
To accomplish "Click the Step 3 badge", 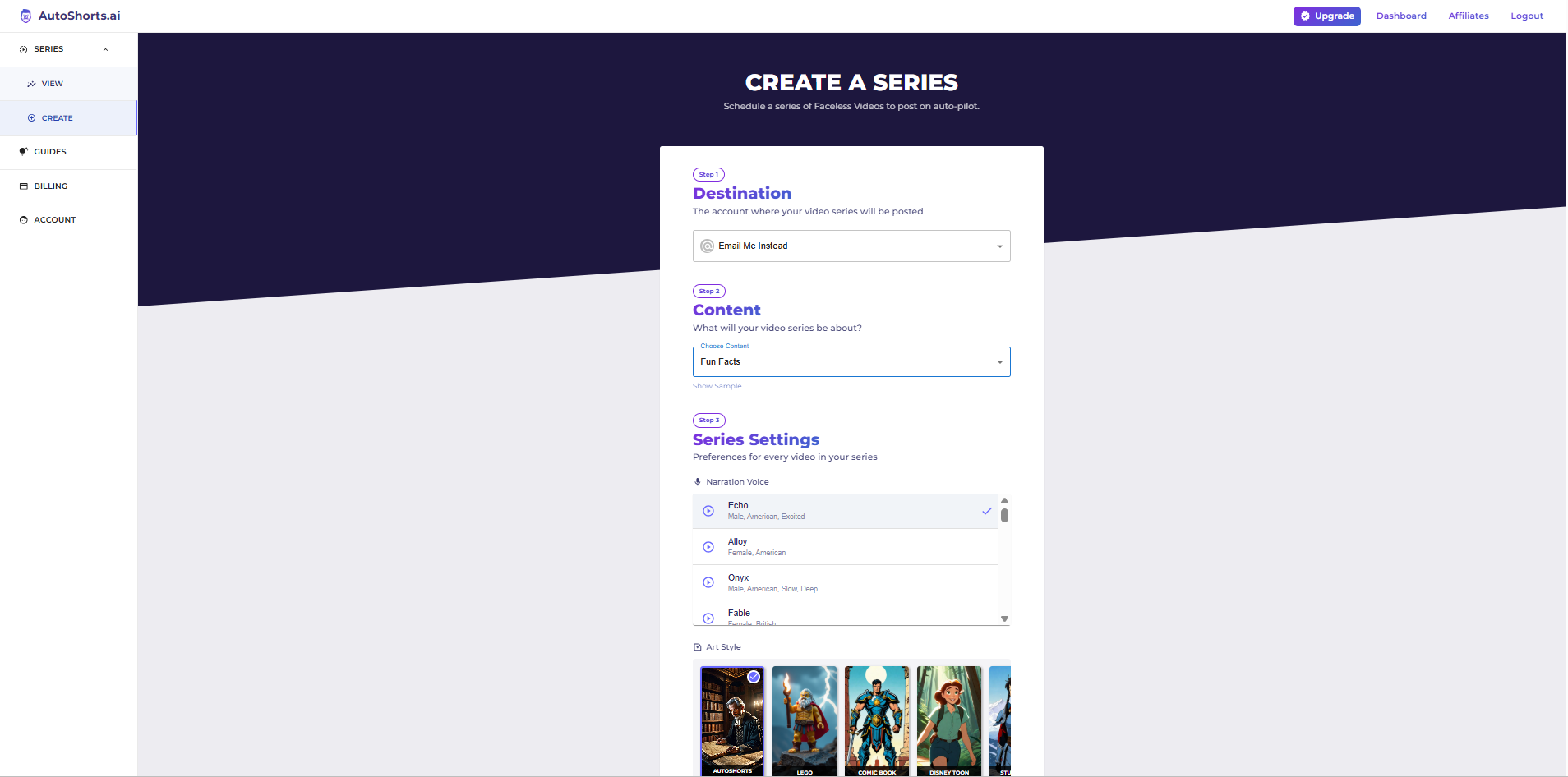I will point(709,421).
